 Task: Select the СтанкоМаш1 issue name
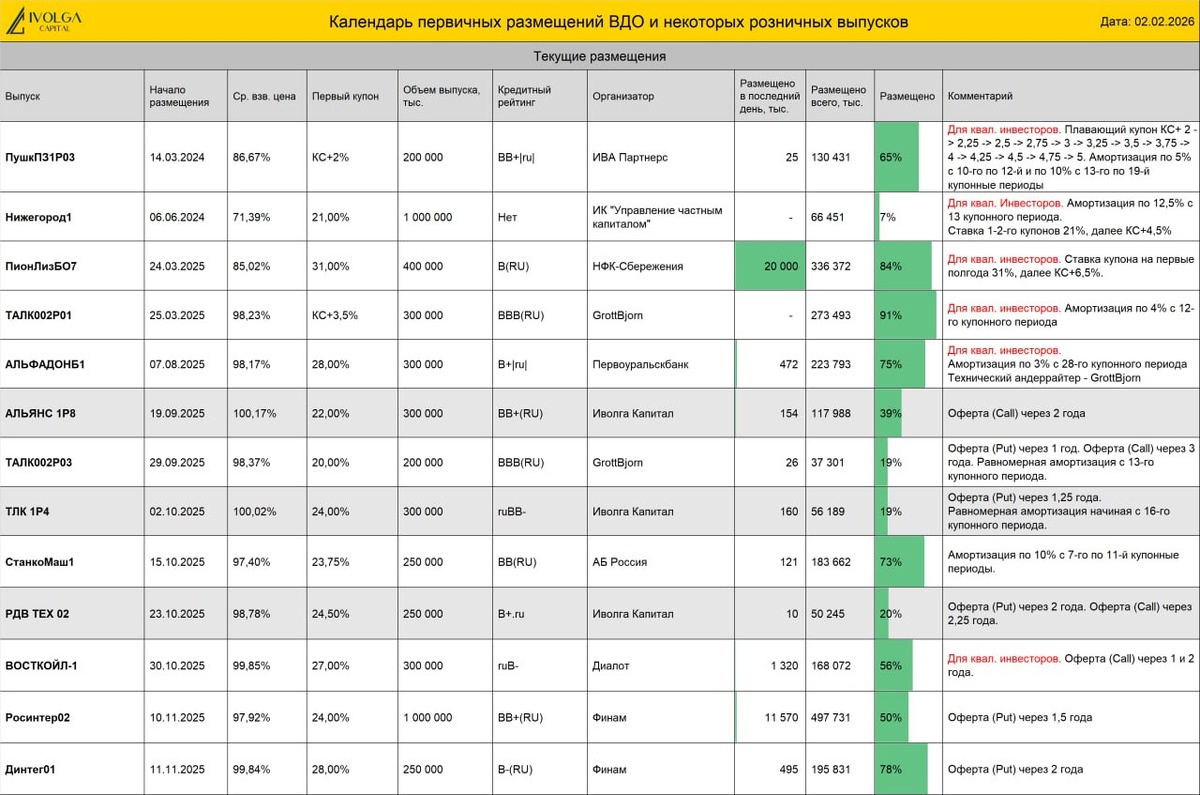tap(40, 562)
